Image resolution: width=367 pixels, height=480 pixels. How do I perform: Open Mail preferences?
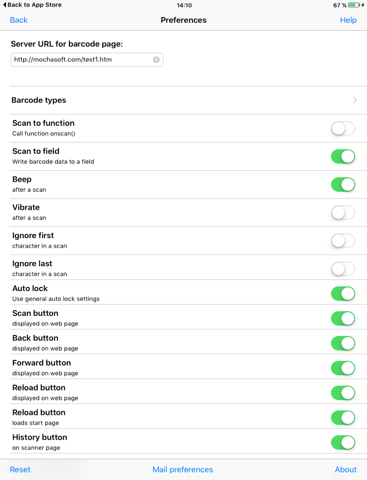pos(183,469)
